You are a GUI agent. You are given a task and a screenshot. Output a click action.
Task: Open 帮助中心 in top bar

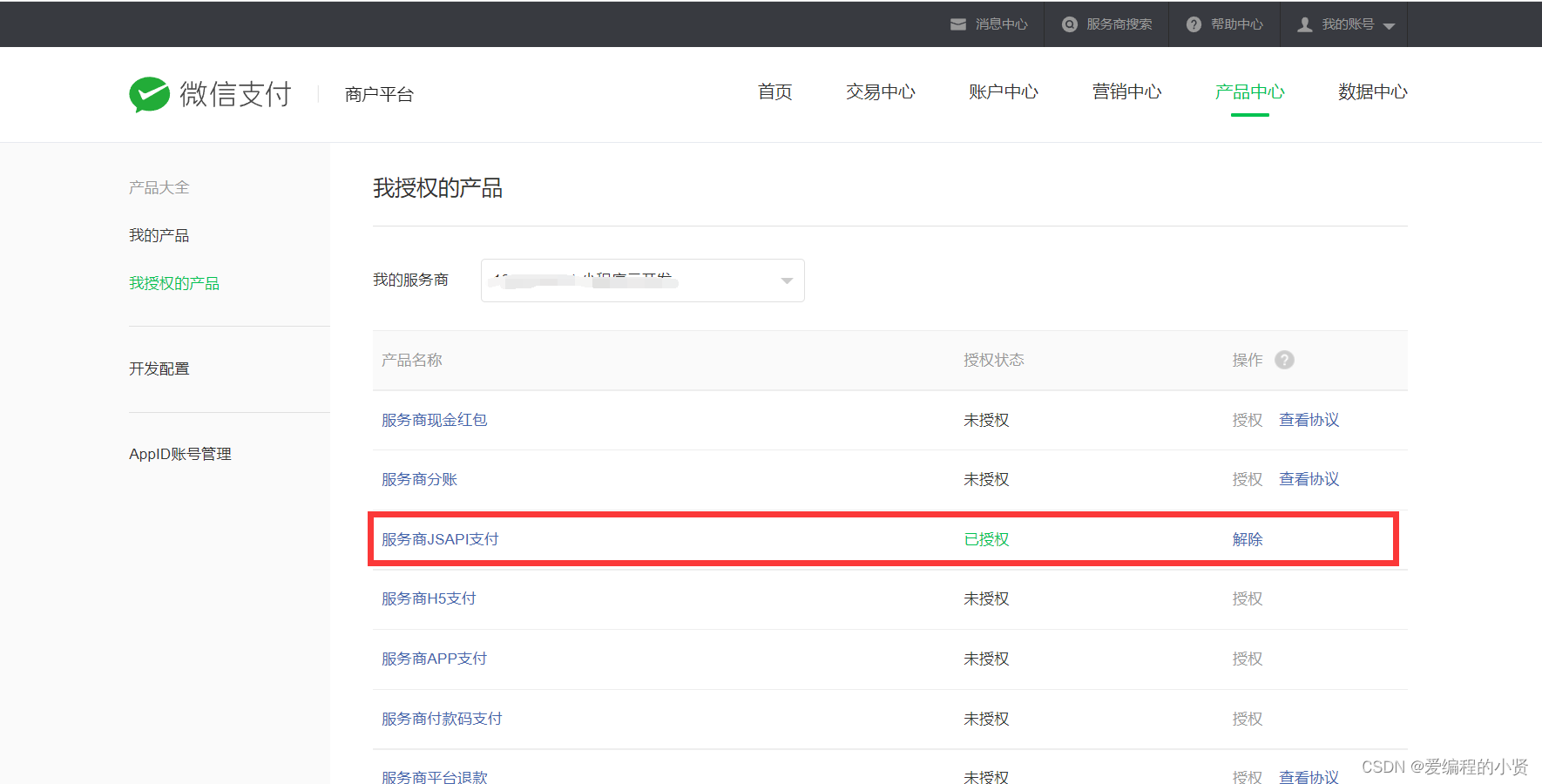[1237, 24]
